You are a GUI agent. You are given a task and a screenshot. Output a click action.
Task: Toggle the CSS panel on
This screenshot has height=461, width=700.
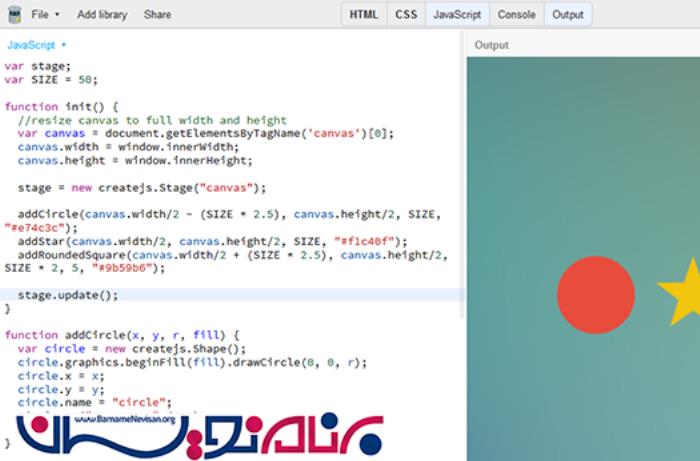tap(406, 15)
